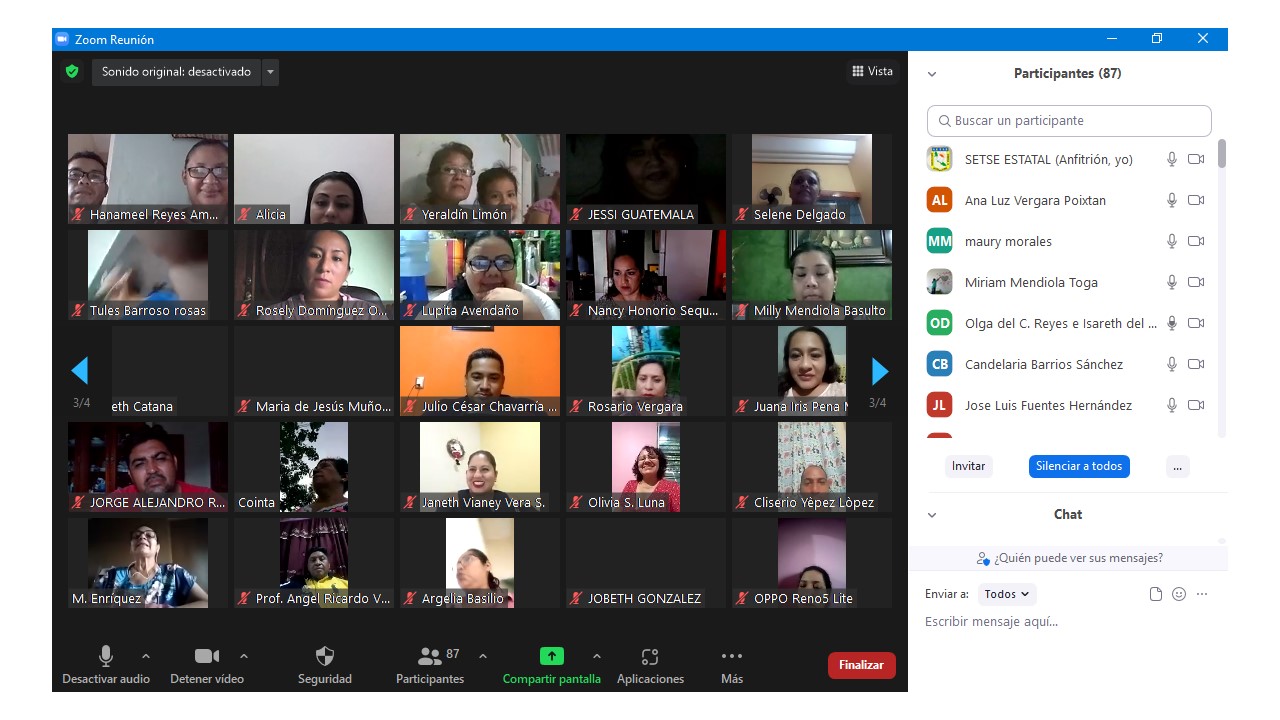Start sharing with Compartir pantalla
The height and width of the screenshot is (720, 1280).
coord(552,666)
